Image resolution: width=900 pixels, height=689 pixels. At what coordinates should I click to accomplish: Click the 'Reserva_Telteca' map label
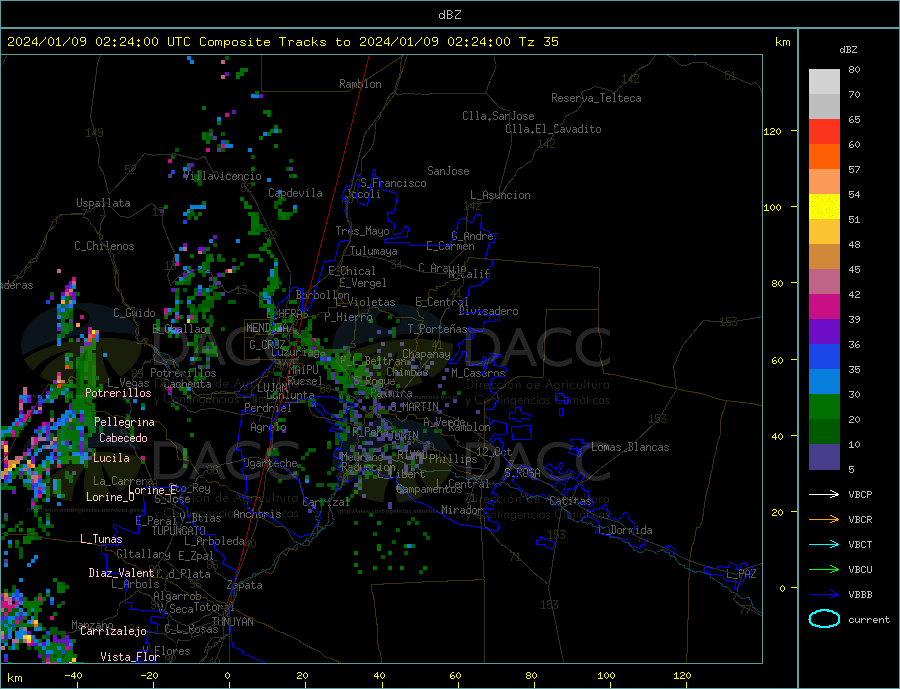coord(596,98)
